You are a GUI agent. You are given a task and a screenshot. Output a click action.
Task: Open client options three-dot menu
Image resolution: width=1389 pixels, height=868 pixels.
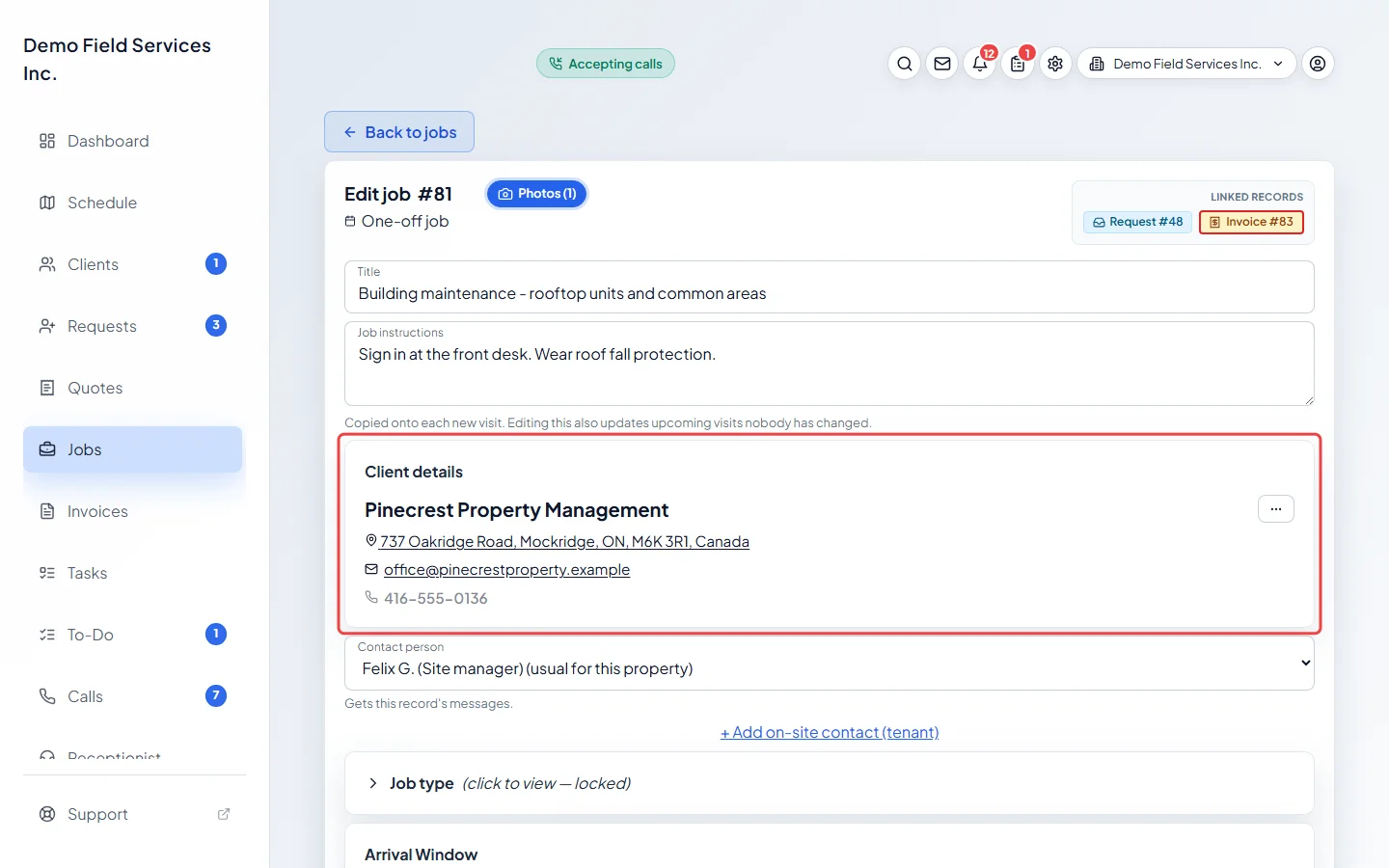[x=1275, y=509]
